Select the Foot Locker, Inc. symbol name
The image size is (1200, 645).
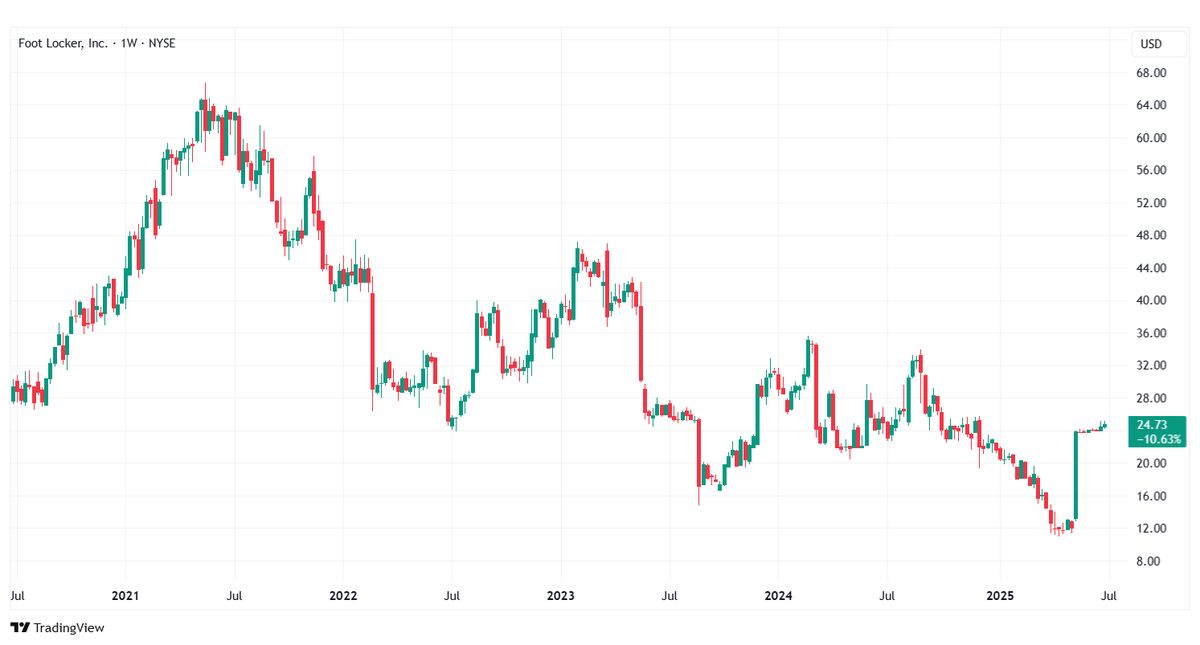[62, 44]
